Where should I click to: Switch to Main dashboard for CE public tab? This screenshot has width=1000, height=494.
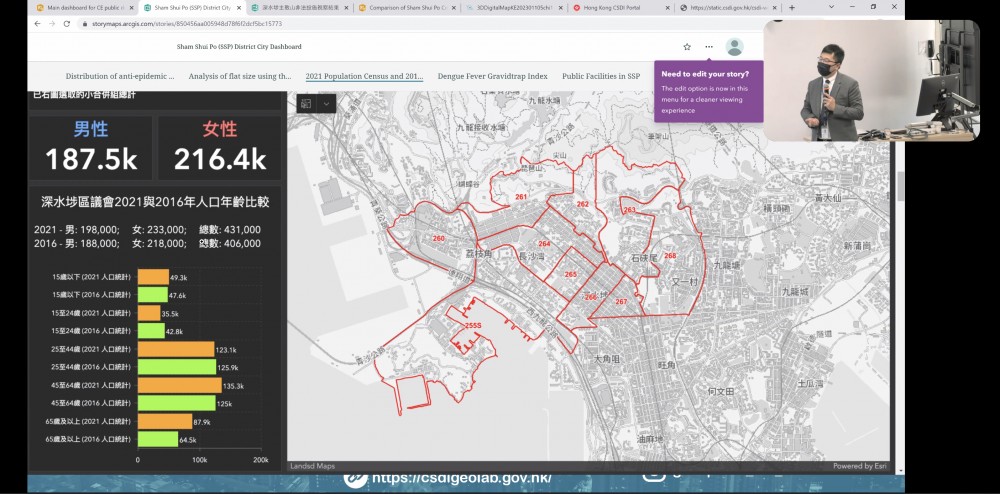coord(83,7)
